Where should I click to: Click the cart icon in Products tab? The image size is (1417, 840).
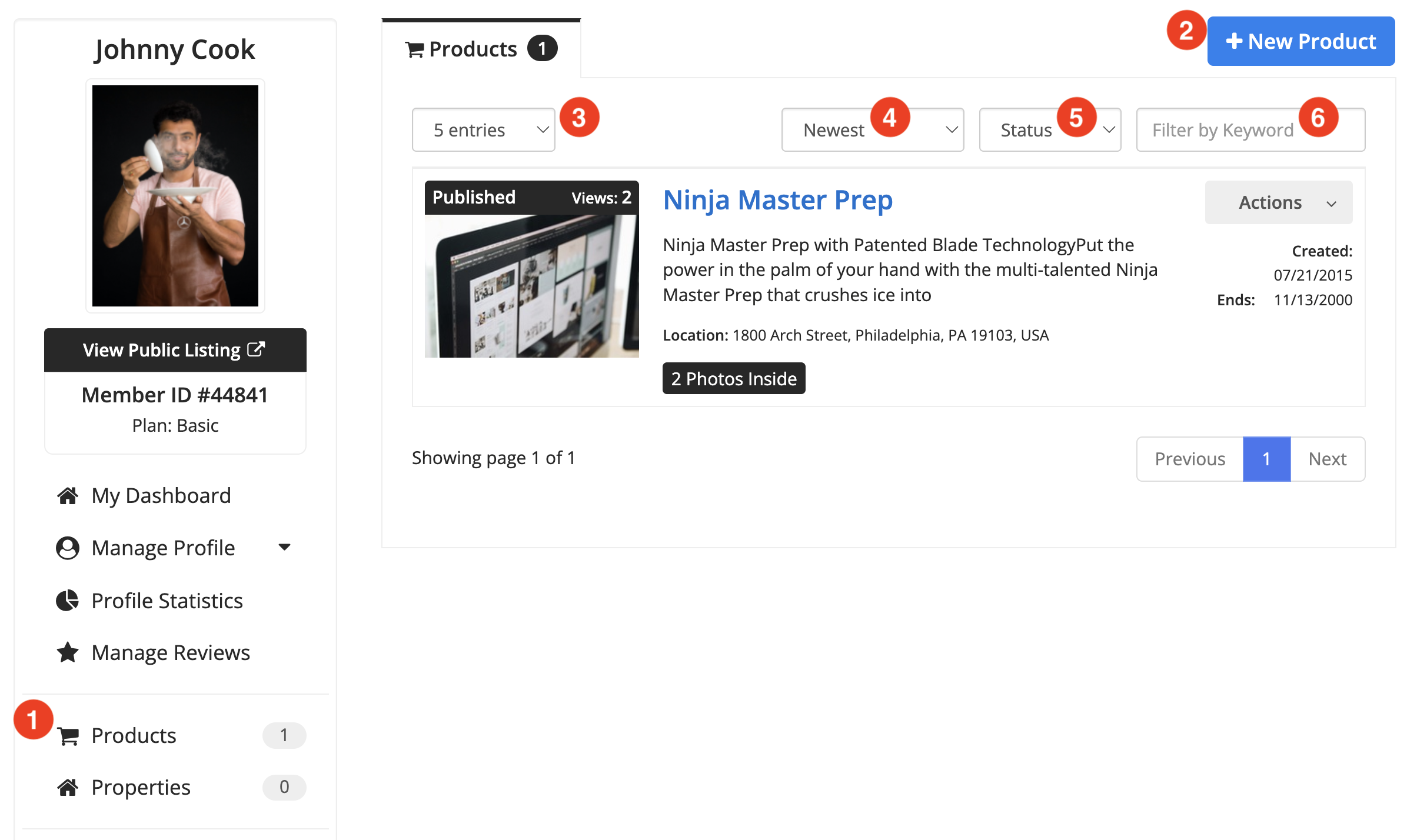pos(414,50)
